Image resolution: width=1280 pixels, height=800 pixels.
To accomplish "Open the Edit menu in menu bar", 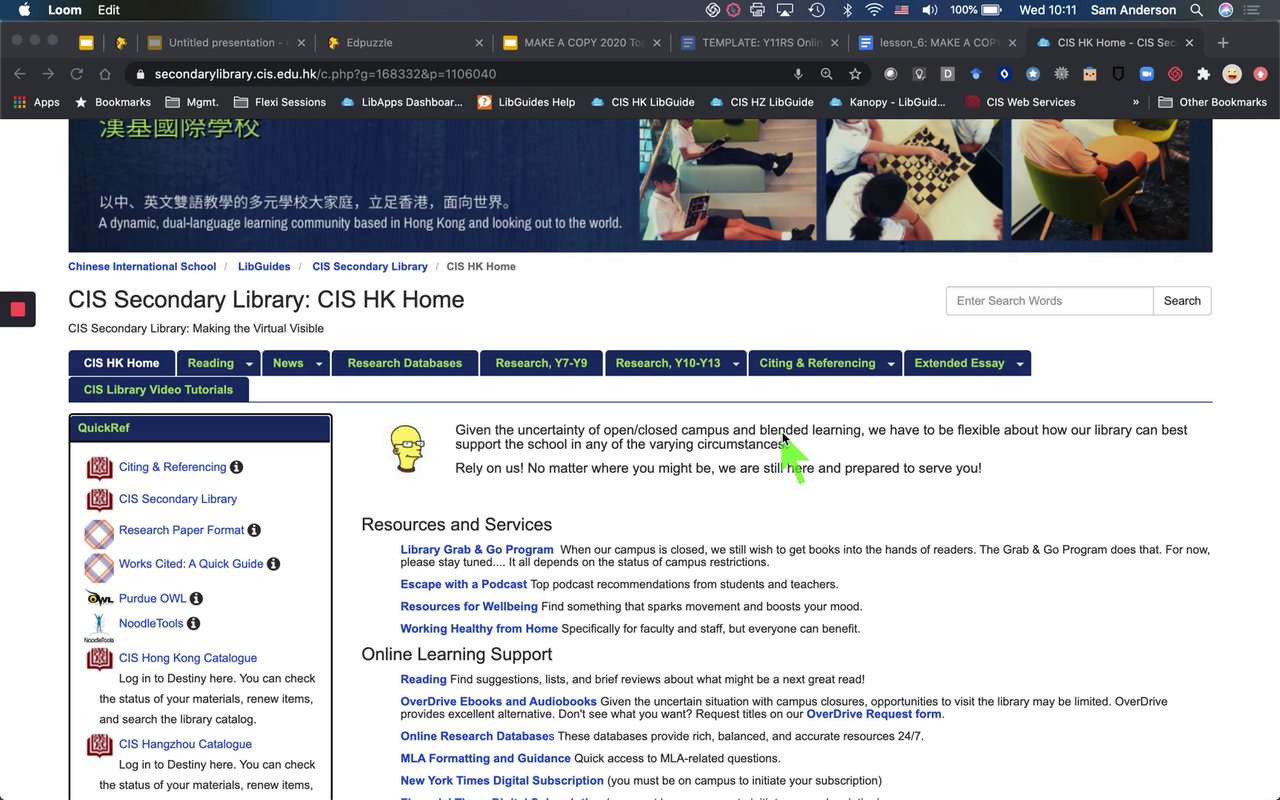I will click(109, 10).
